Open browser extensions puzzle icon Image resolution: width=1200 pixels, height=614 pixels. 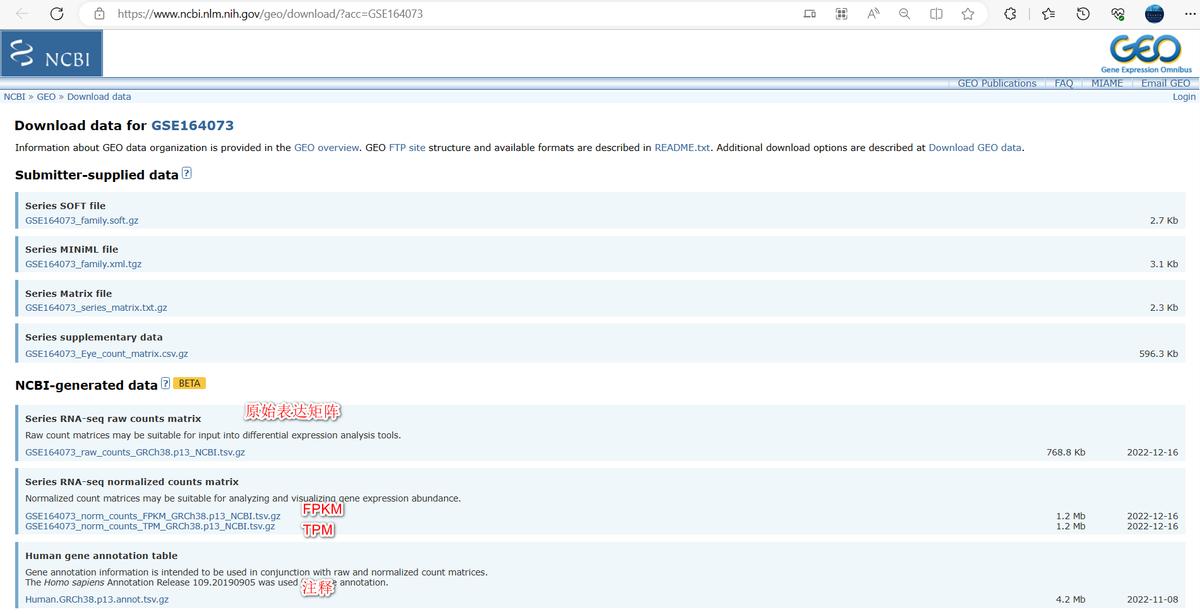(x=1010, y=14)
